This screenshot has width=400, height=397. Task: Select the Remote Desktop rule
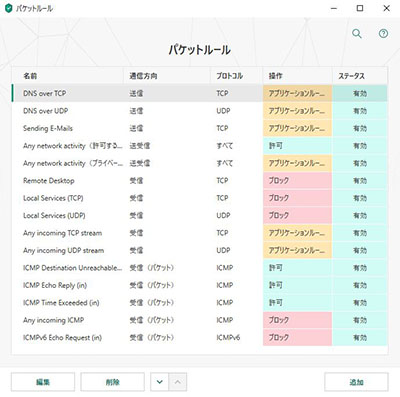coord(200,181)
